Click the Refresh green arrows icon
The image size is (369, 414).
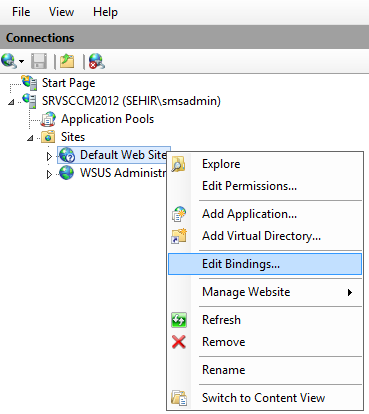point(179,320)
